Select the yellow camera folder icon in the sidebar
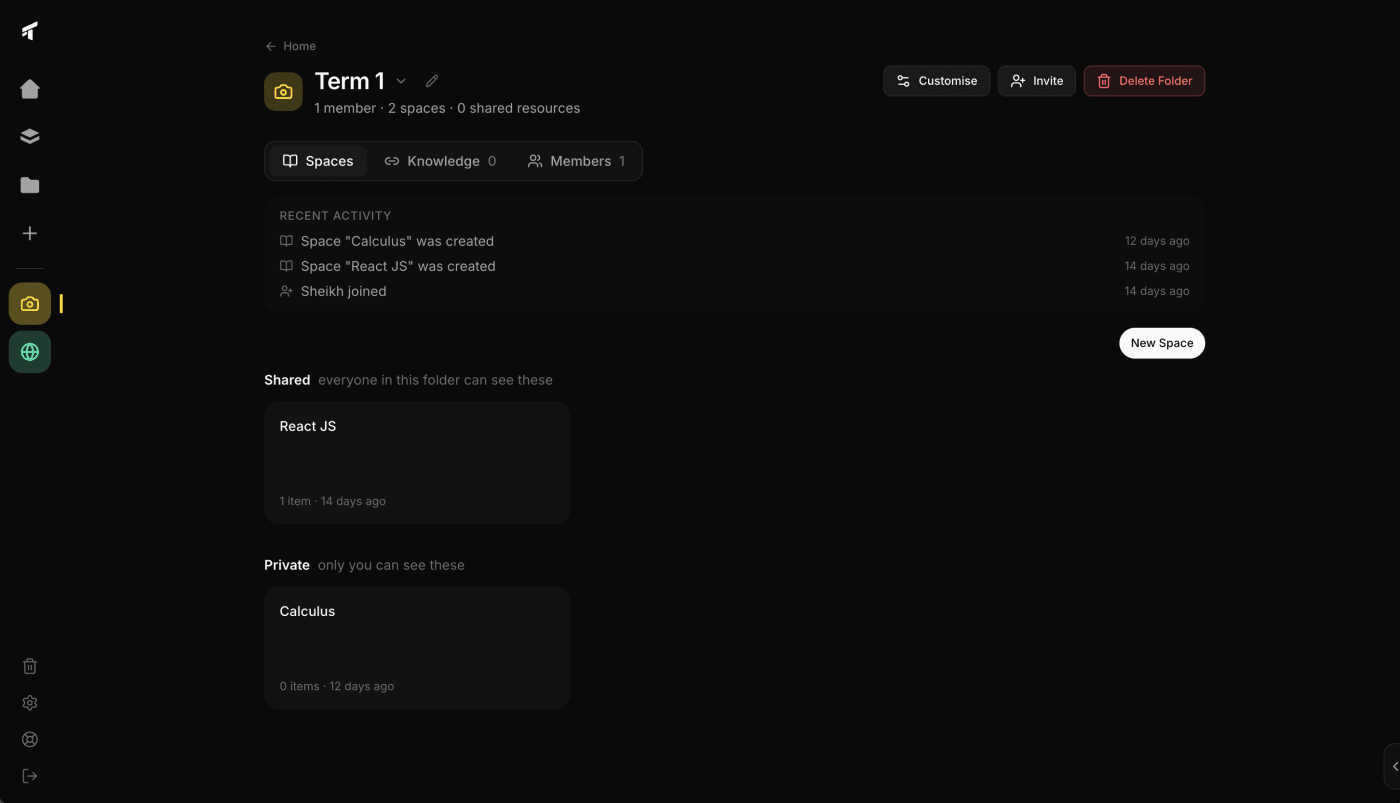Screen dimensions: 1400x803 click(30, 304)
